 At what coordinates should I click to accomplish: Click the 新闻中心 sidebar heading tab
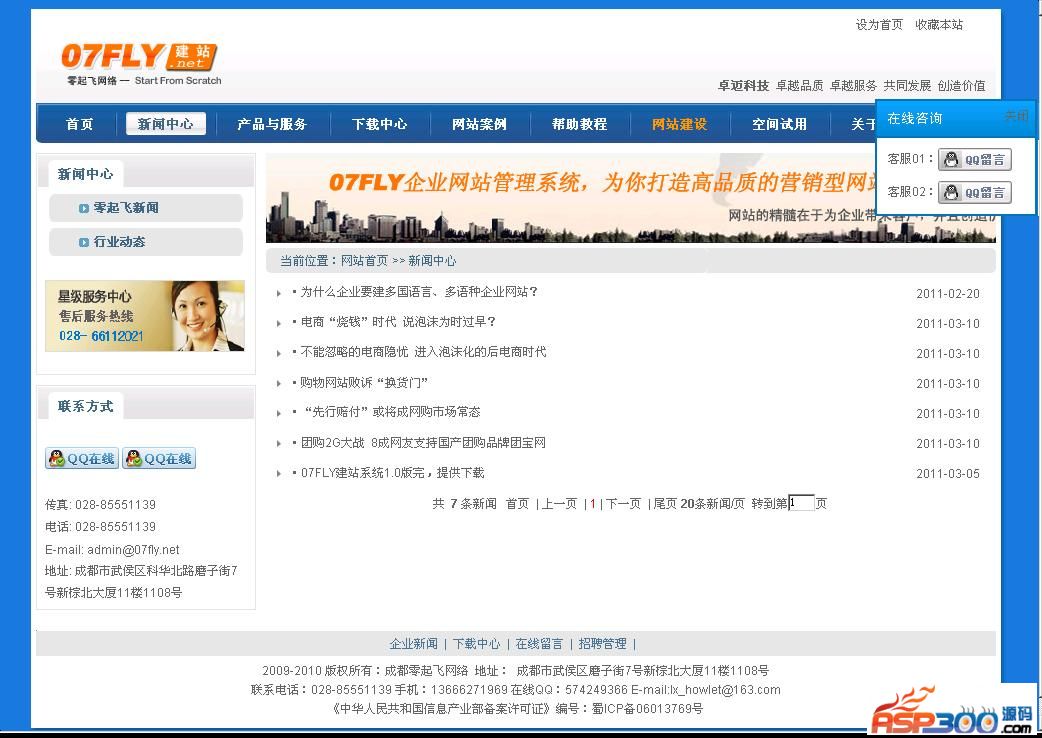[85, 174]
